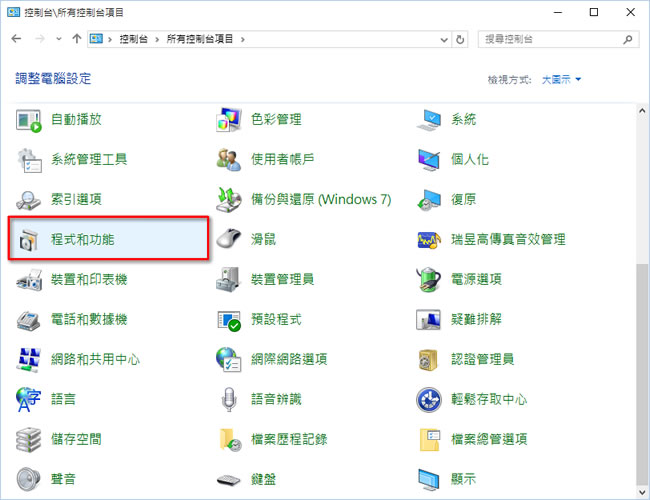The height and width of the screenshot is (500, 650).
Task: Open the 認證管理員 credential manager icon
Action: (429, 360)
